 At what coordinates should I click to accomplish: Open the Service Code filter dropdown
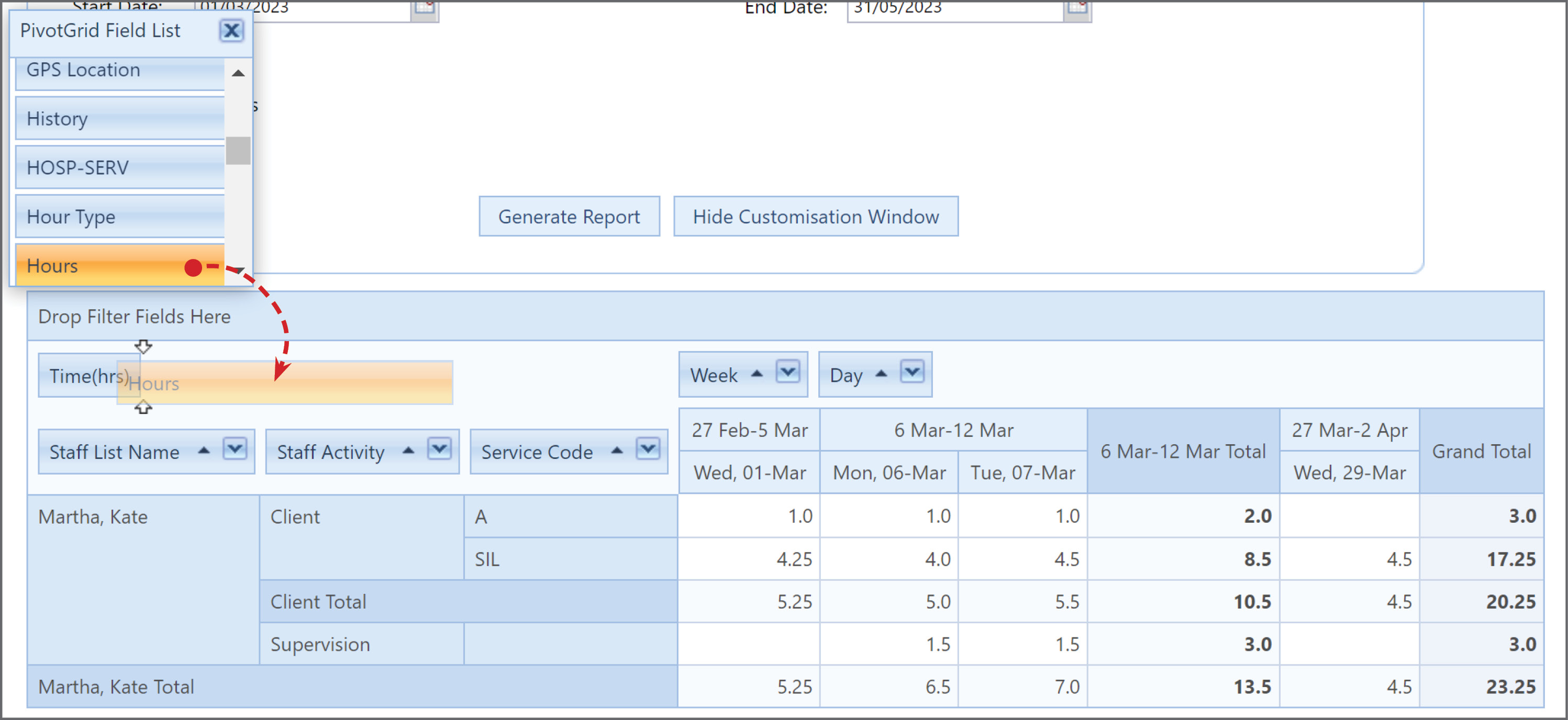648,449
